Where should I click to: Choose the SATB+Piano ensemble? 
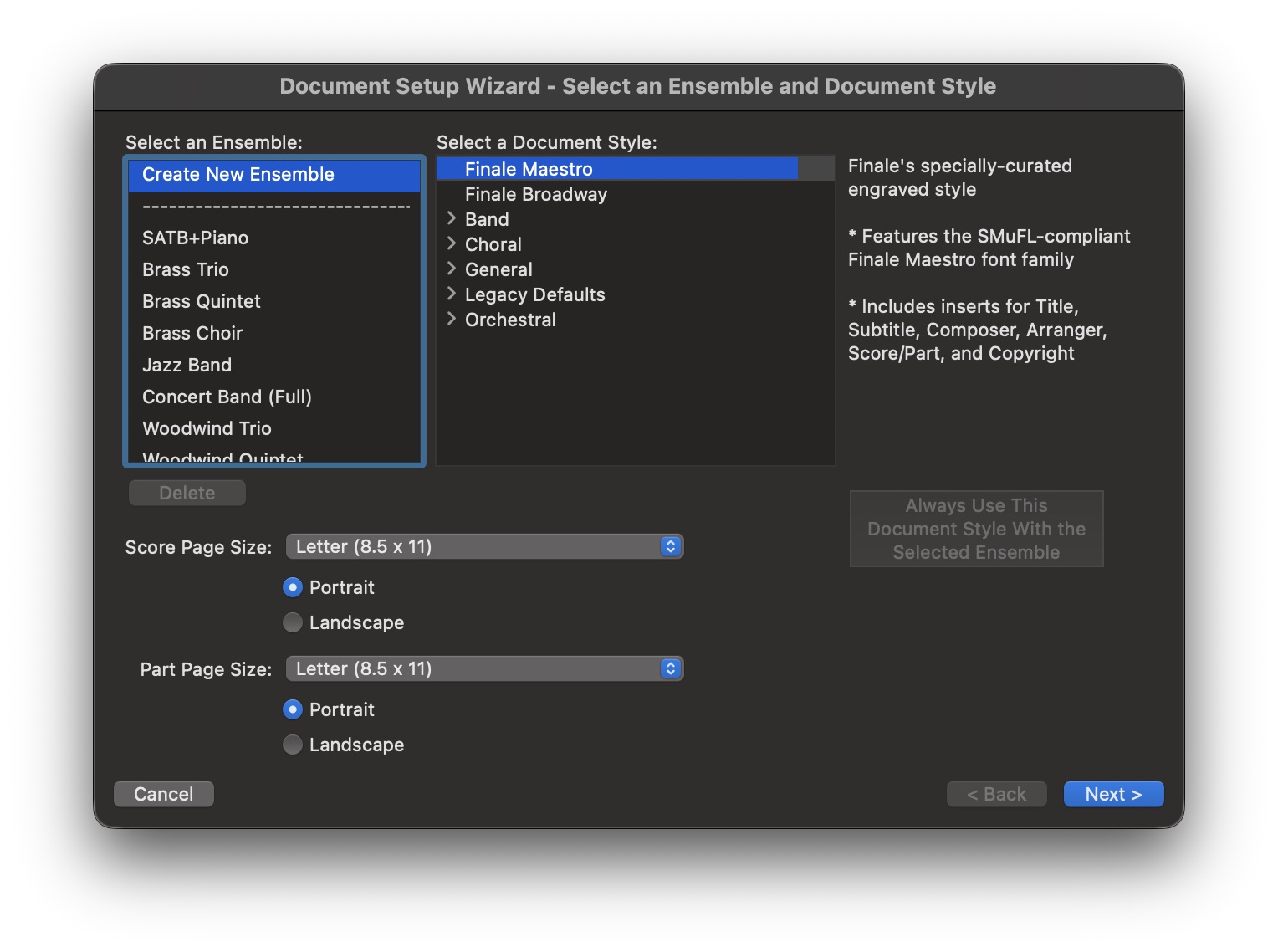pos(195,238)
